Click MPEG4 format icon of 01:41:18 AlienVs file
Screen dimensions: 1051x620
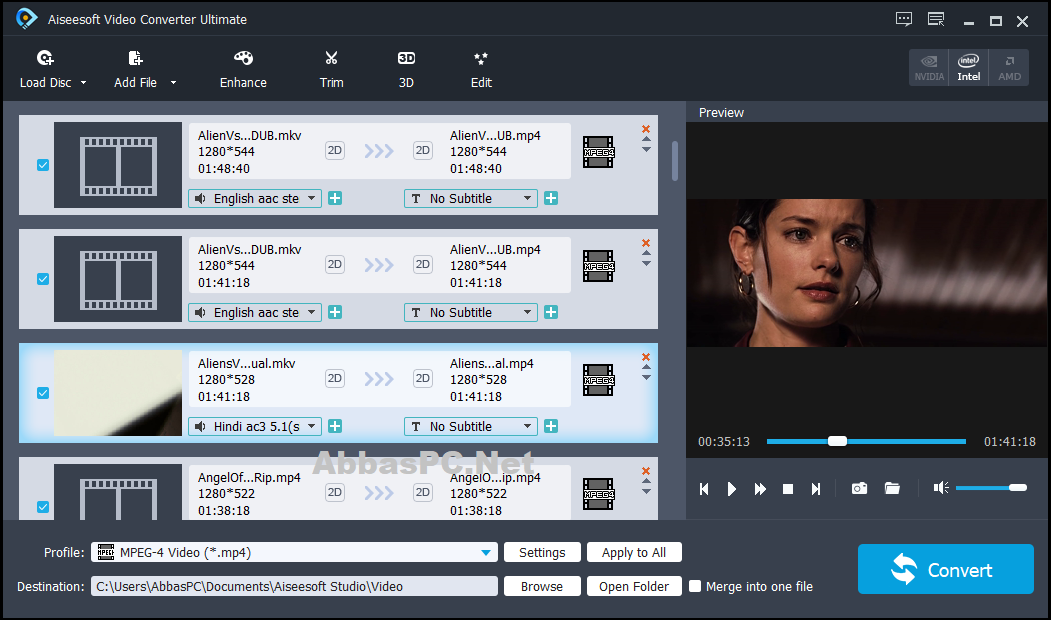(598, 266)
